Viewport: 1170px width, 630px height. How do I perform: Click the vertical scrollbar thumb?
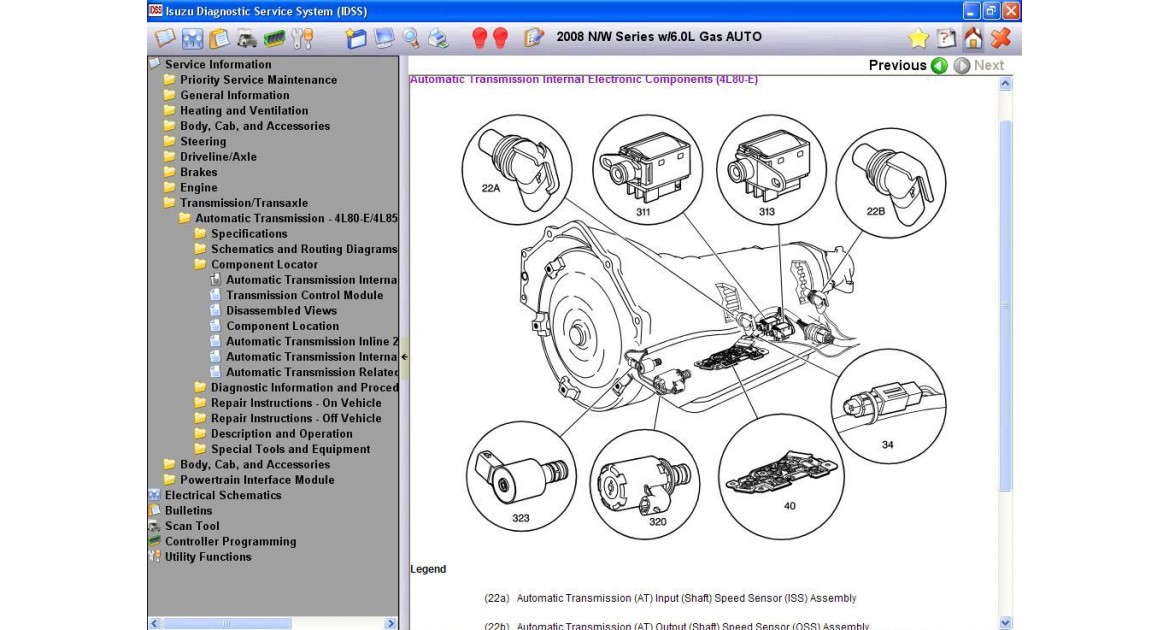tap(1005, 305)
